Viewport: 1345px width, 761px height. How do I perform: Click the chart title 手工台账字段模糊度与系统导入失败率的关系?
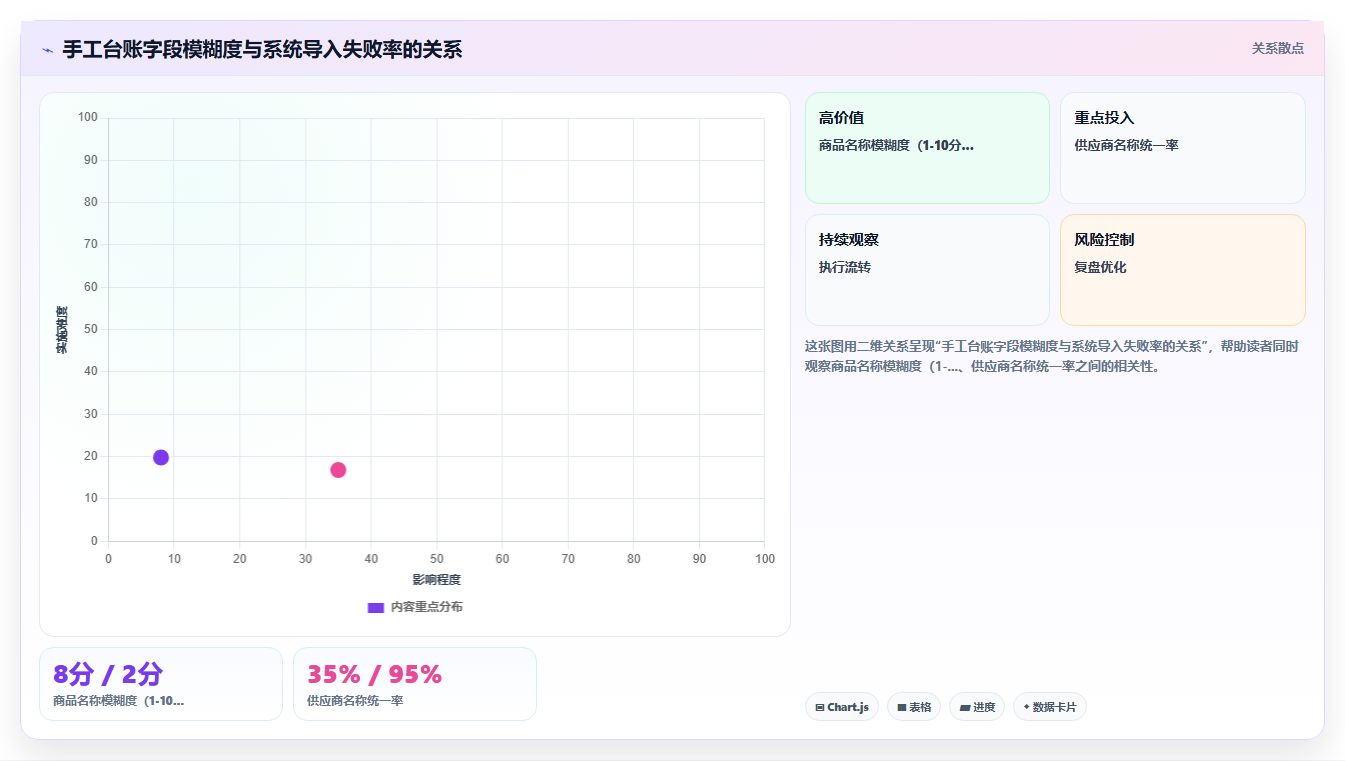tap(263, 49)
